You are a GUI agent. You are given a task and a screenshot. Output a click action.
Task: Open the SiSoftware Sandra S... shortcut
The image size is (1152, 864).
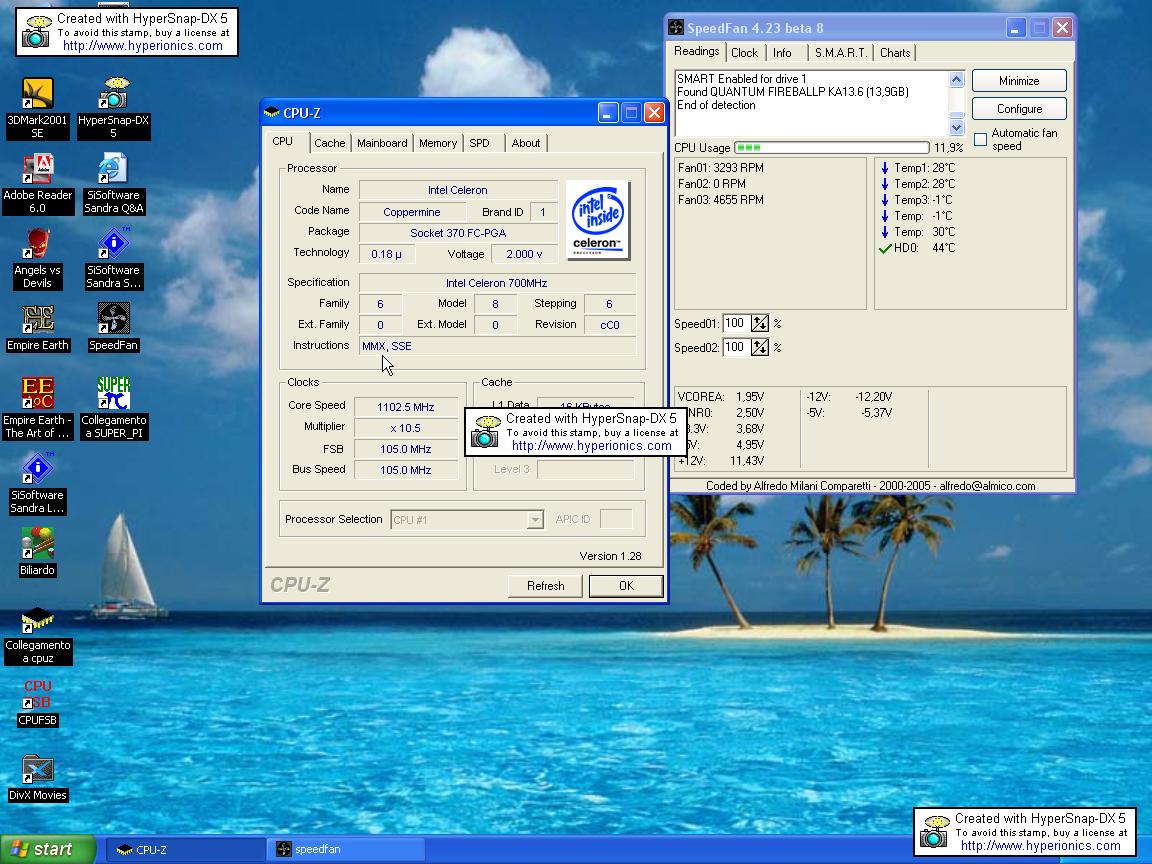click(113, 259)
